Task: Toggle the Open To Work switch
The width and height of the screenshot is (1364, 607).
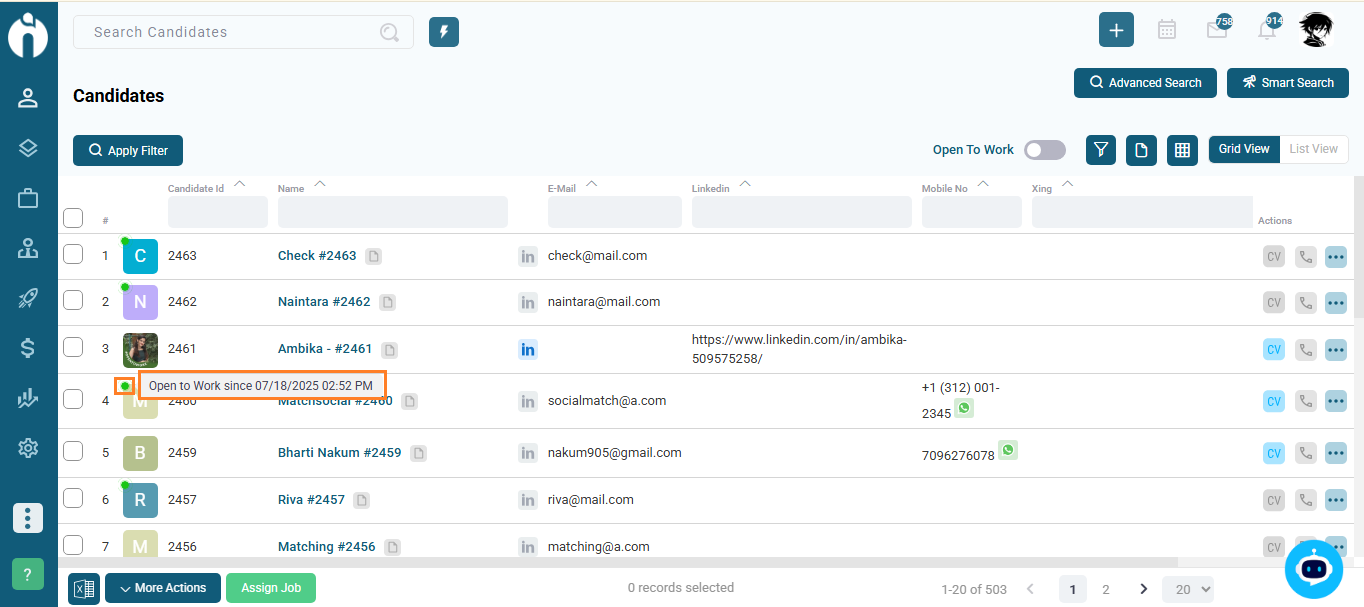Action: (1044, 150)
